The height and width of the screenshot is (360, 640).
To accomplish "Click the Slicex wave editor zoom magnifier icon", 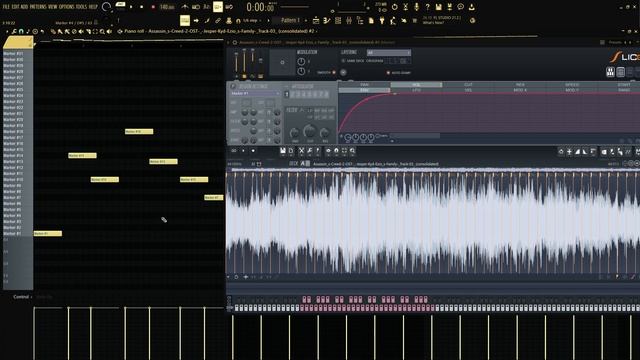I will coord(353,151).
